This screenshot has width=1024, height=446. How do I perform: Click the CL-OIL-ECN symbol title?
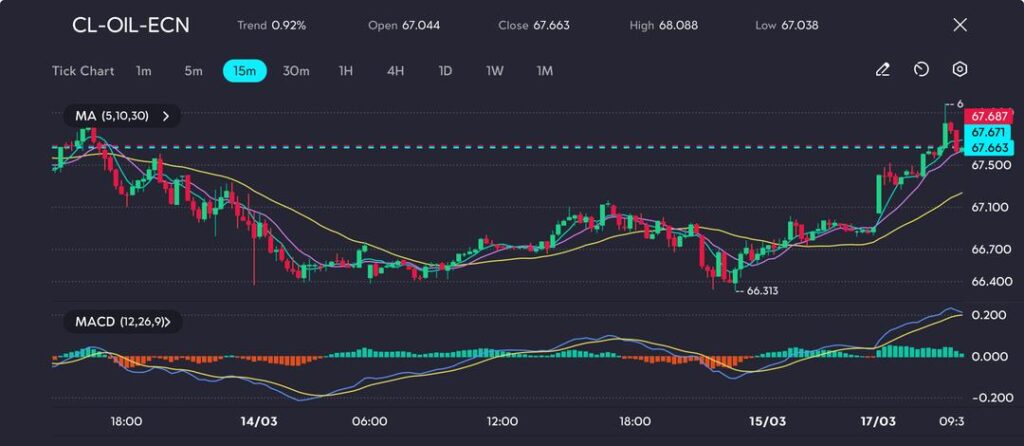[131, 25]
